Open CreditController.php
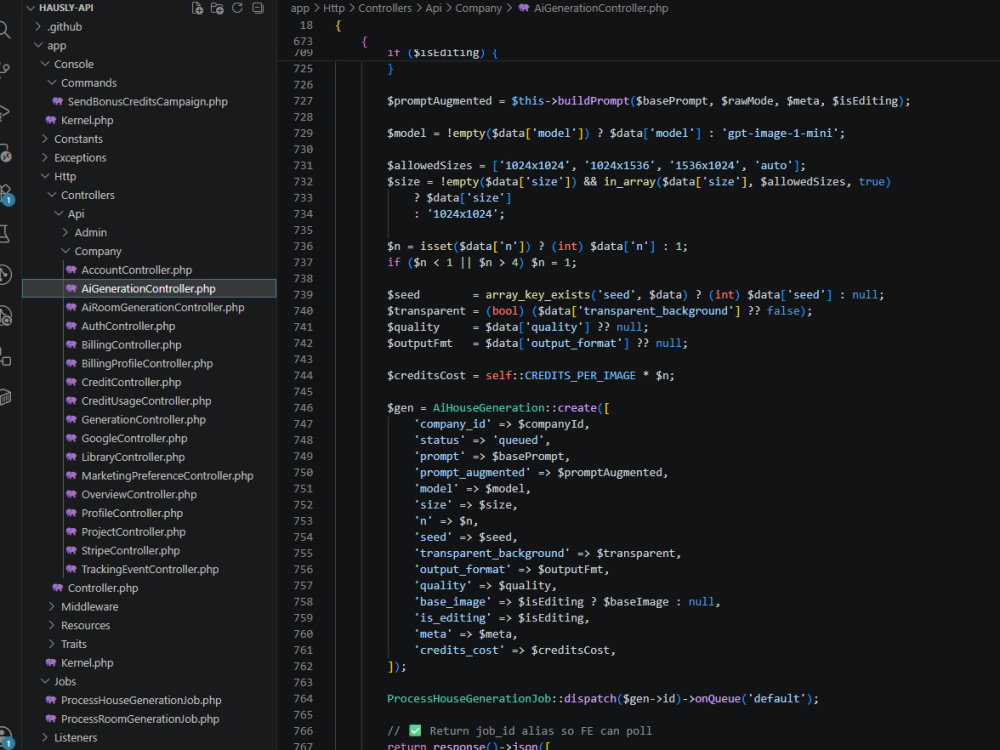1000x750 pixels. tap(131, 382)
